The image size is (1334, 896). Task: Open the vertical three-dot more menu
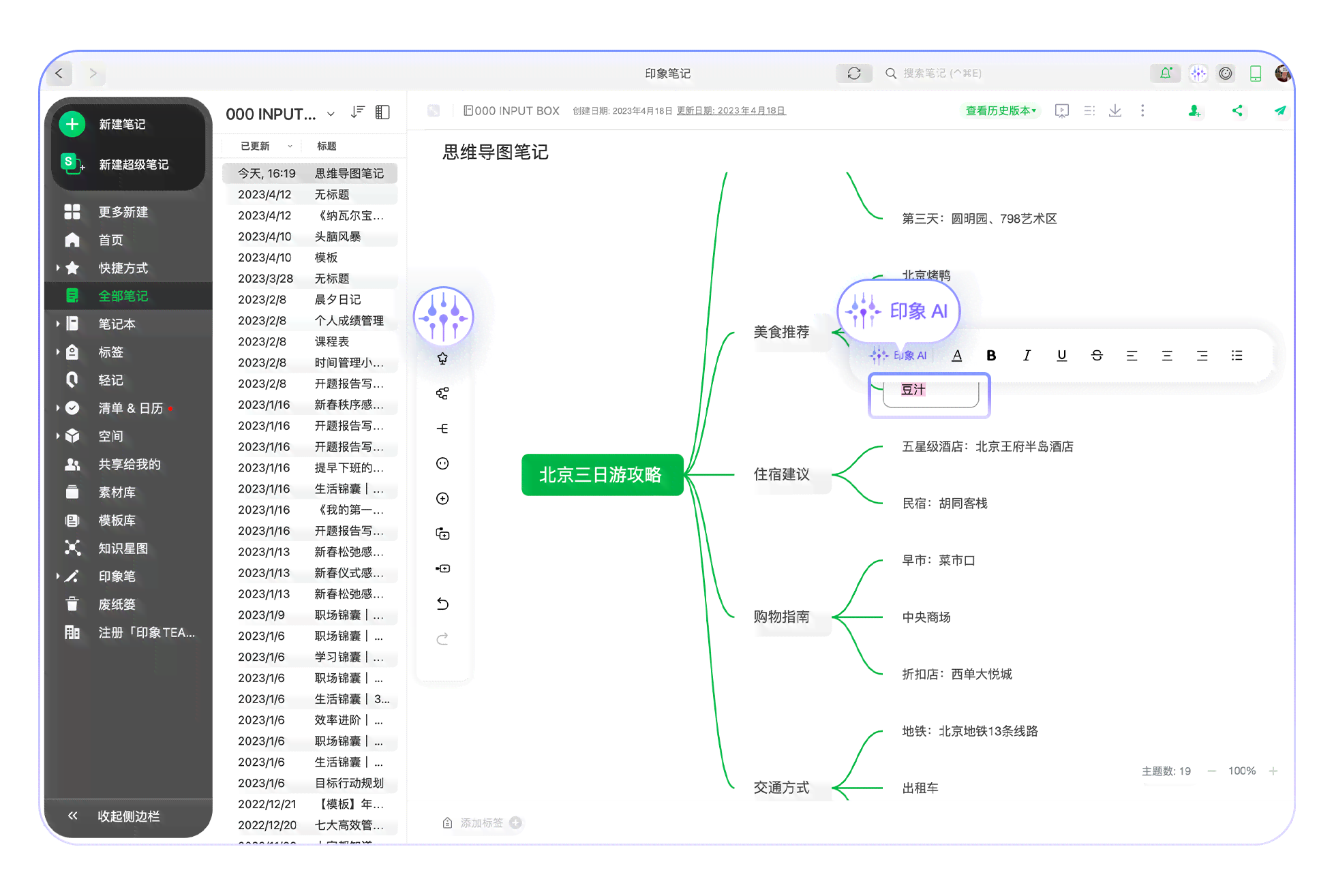click(x=1142, y=110)
